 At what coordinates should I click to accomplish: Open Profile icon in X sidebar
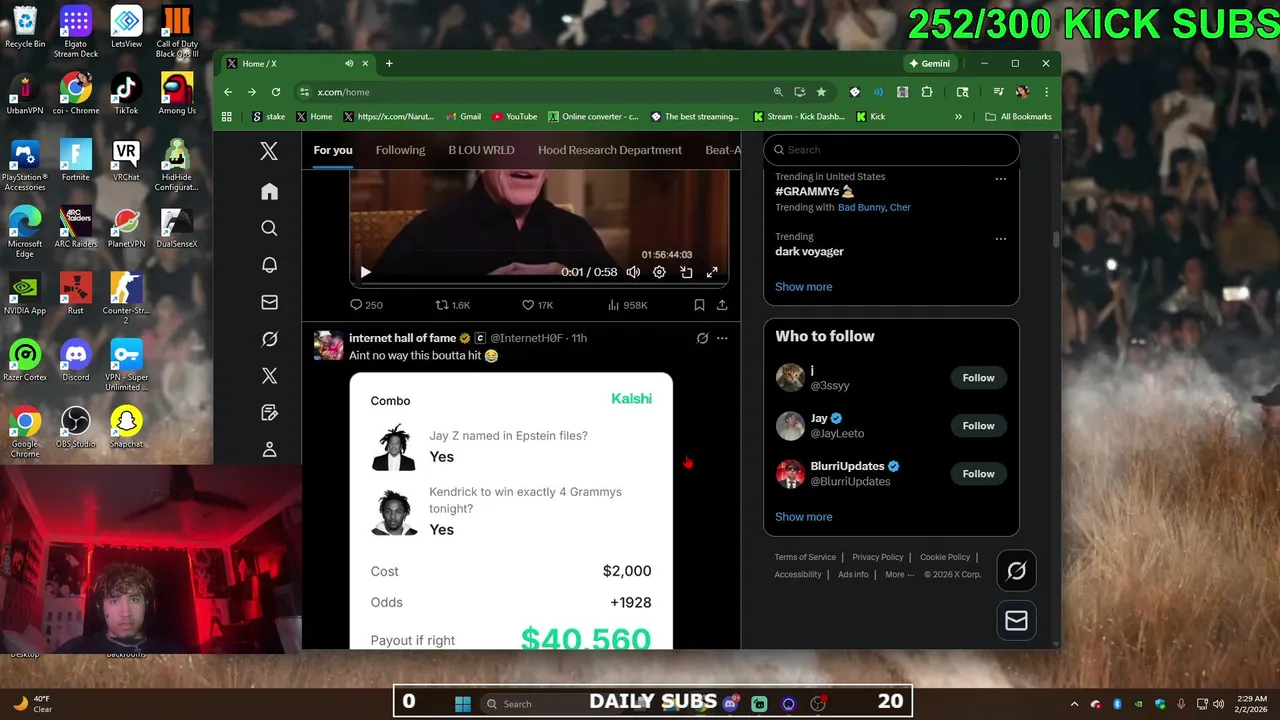269,450
